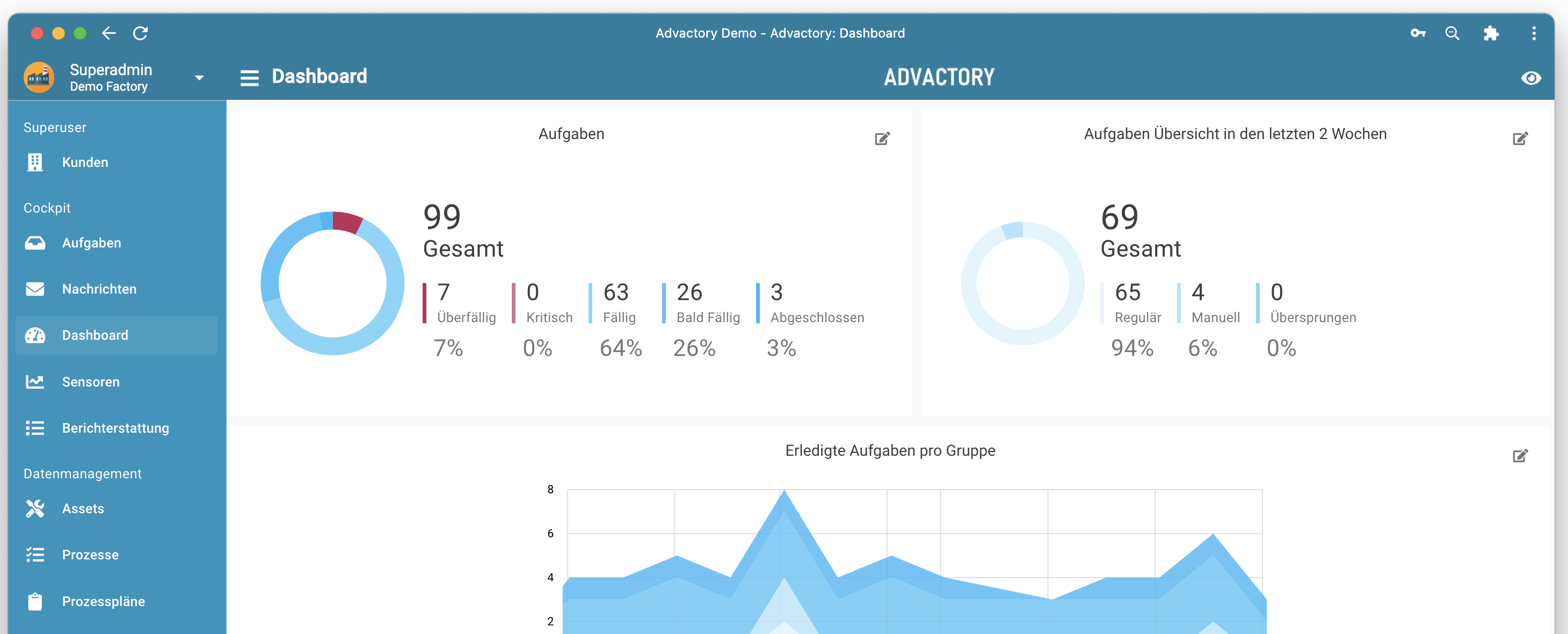Click the 26 Bald Fällig statistic
1568x634 pixels.
tap(702, 303)
